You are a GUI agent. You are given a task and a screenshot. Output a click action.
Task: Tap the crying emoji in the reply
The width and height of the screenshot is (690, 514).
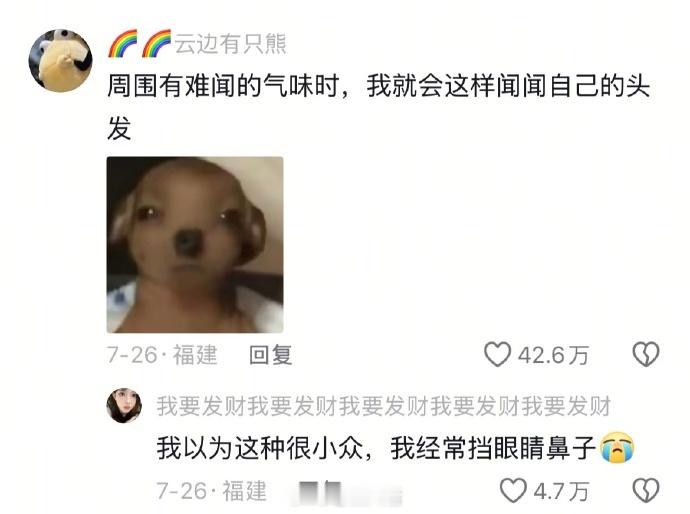coord(618,448)
